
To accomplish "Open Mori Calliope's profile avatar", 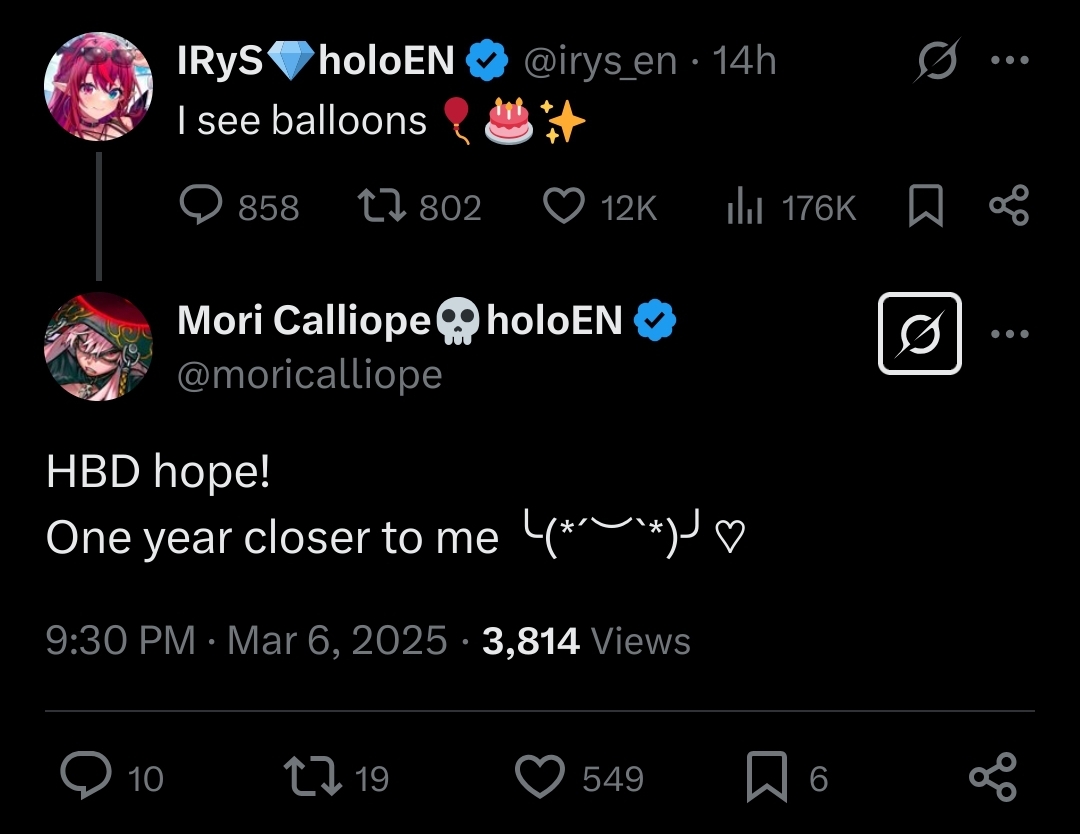I will tap(98, 346).
